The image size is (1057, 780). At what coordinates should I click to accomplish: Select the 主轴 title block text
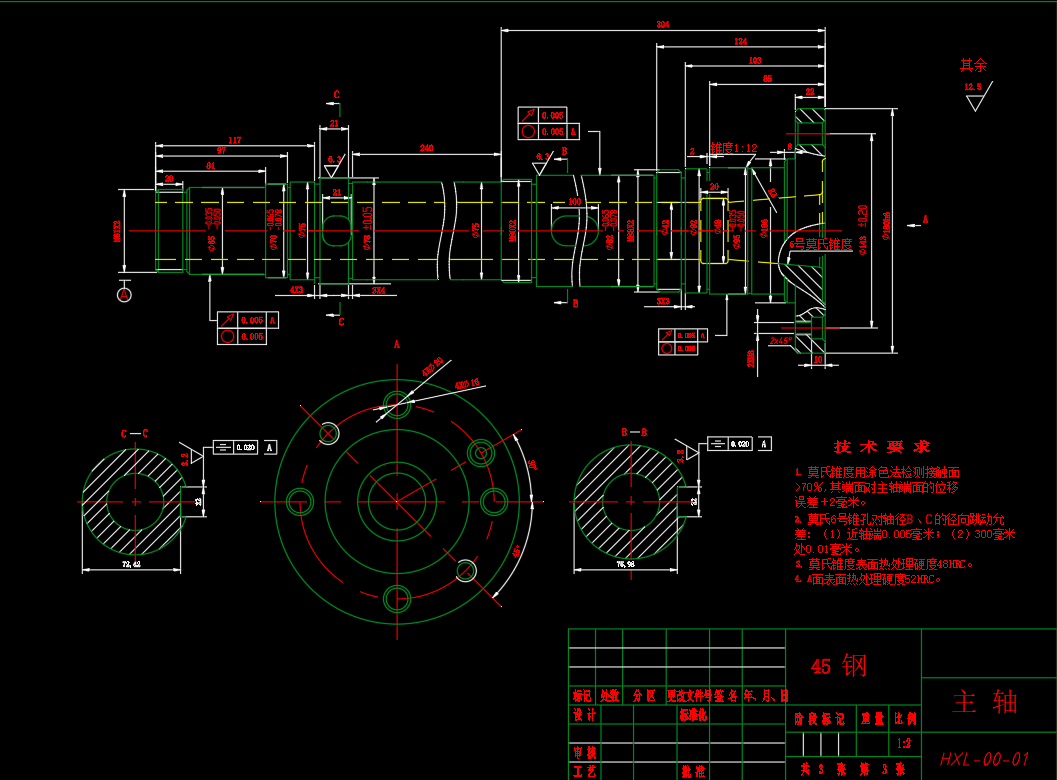tap(985, 702)
